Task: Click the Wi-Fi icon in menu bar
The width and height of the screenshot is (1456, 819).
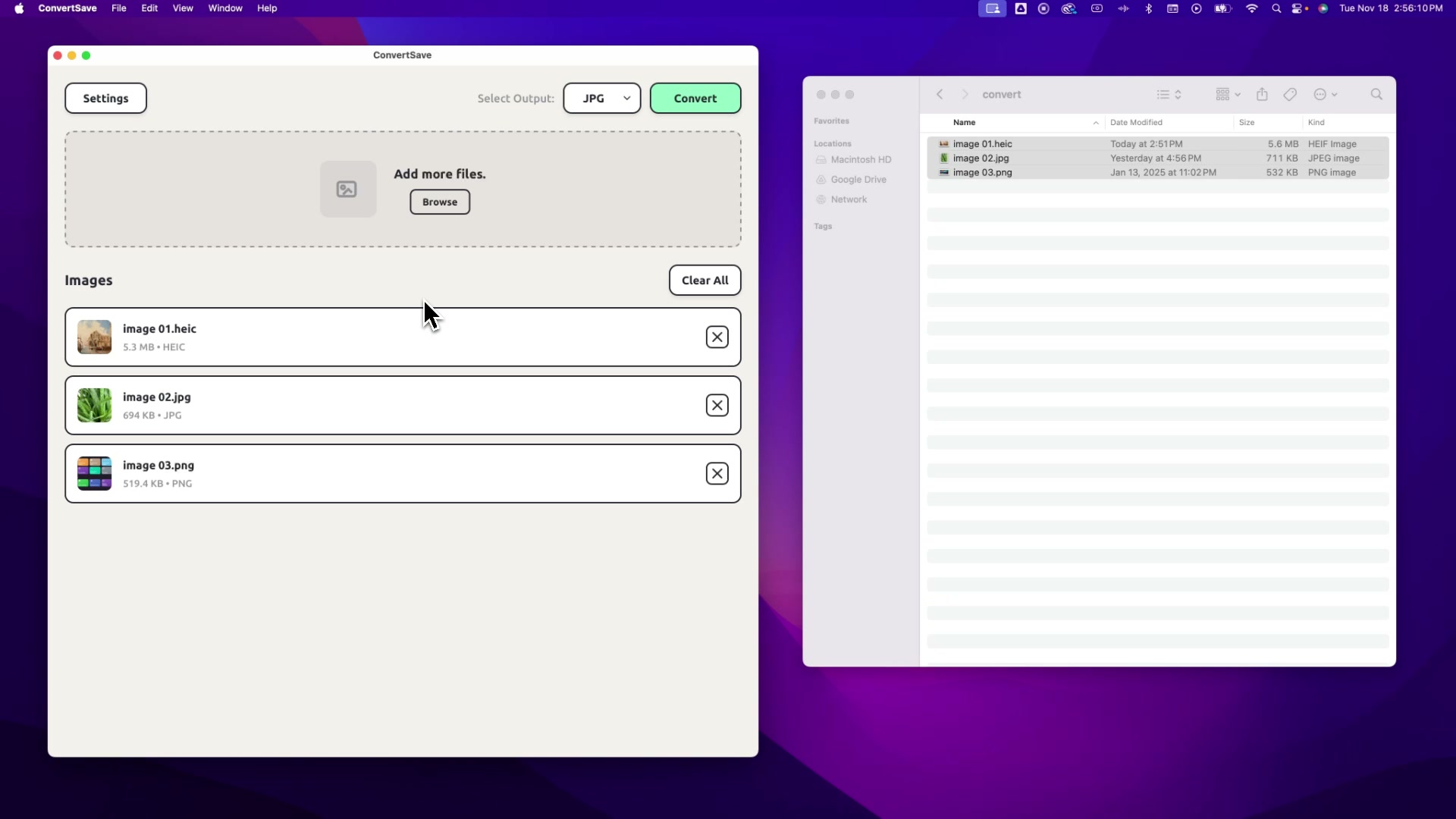Action: coord(1252,8)
